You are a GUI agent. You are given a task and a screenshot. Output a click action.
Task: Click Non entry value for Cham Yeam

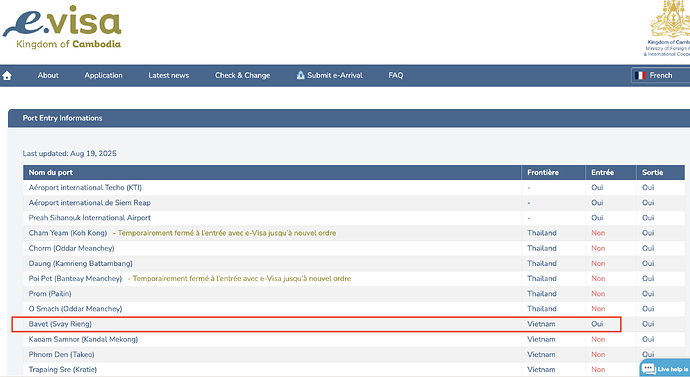598,233
